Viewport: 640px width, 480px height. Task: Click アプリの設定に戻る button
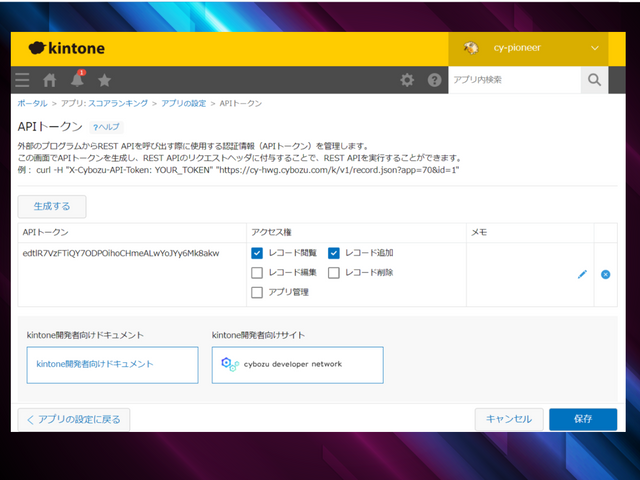pos(74,420)
